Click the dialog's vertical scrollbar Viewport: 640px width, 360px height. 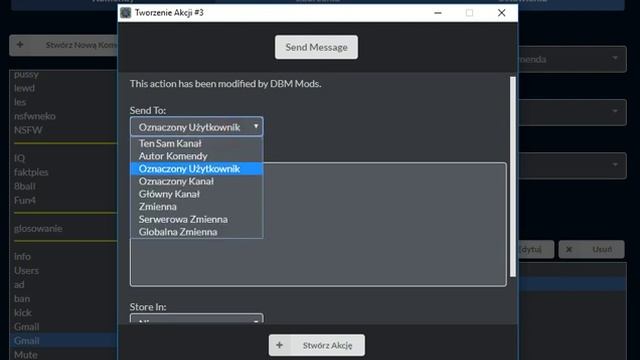pyautogui.click(x=513, y=176)
